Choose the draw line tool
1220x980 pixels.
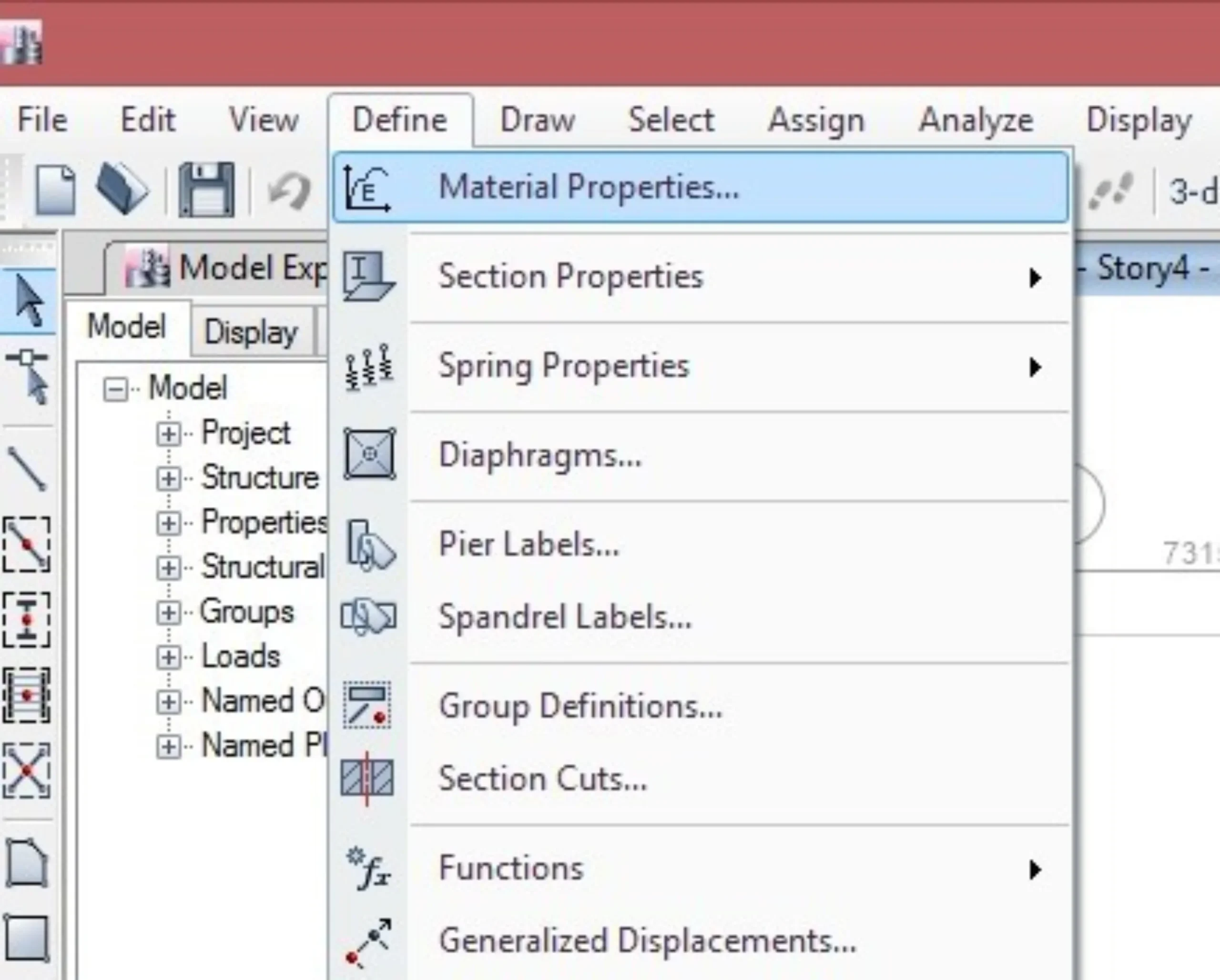(27, 468)
